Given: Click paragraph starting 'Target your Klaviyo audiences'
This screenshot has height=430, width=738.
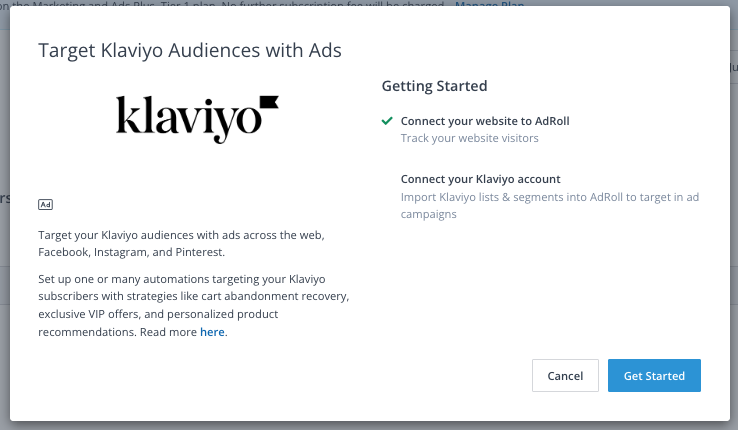Looking at the screenshot, I should 181,243.
